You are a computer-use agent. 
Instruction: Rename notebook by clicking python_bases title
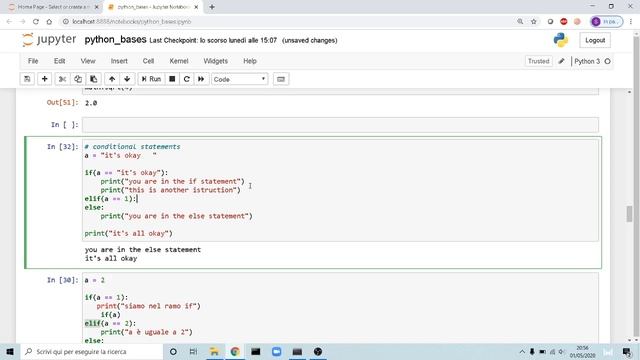coord(116,40)
